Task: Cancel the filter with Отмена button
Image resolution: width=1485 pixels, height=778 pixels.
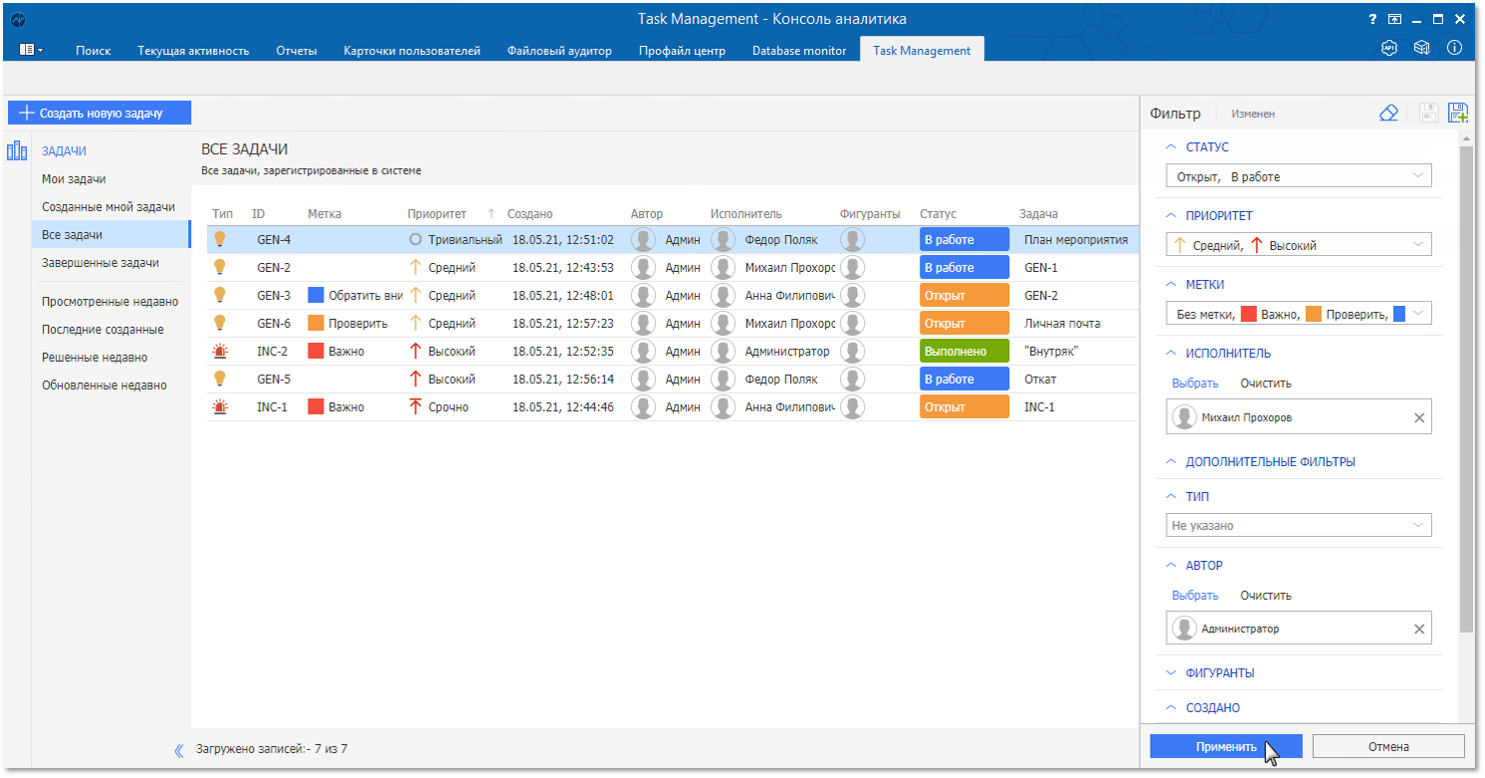Action: pyautogui.click(x=1388, y=747)
